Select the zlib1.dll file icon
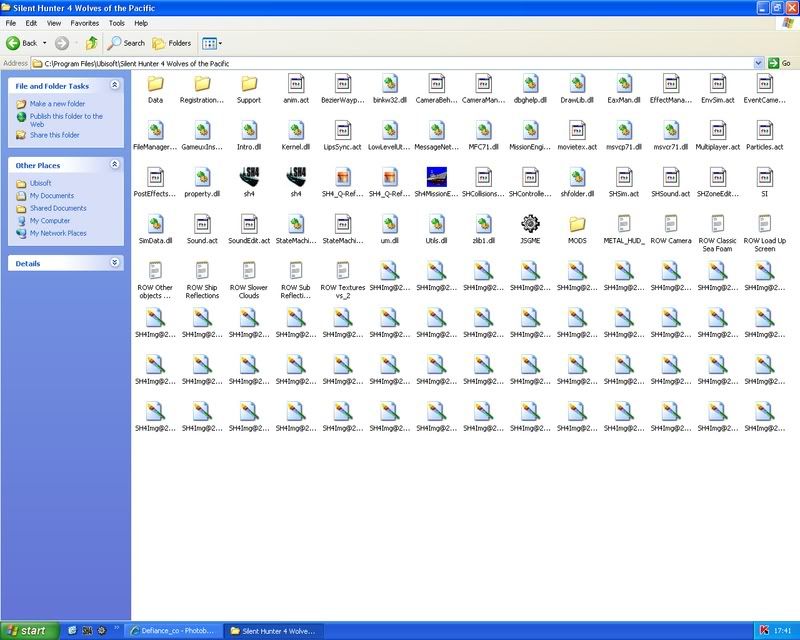This screenshot has height=640, width=800. (x=483, y=224)
